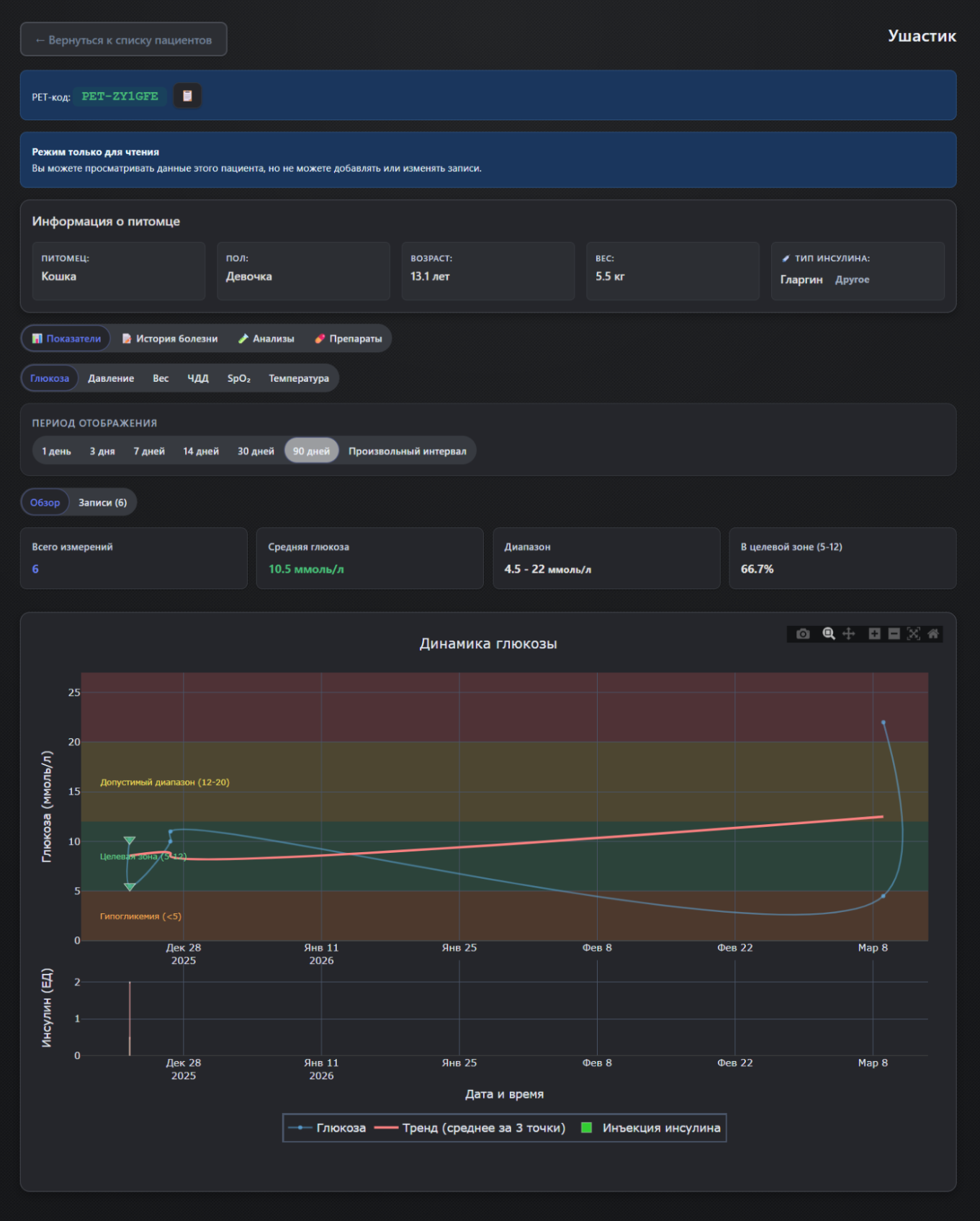Switch to the Записи (6) tab
Image resolution: width=980 pixels, height=1221 pixels.
point(102,503)
